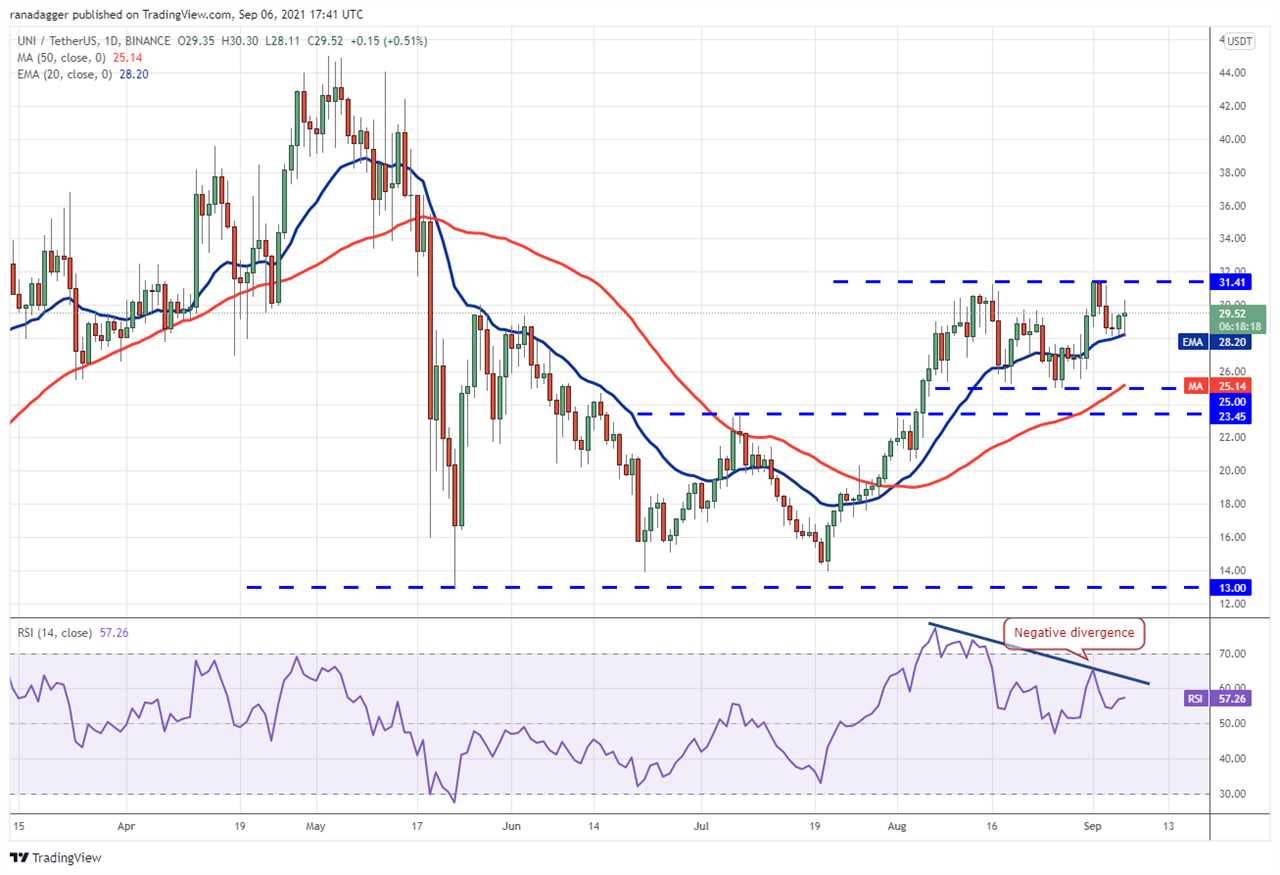Image resolution: width=1280 pixels, height=875 pixels.
Task: Click the 38.00 price axis label
Action: pos(1231,172)
